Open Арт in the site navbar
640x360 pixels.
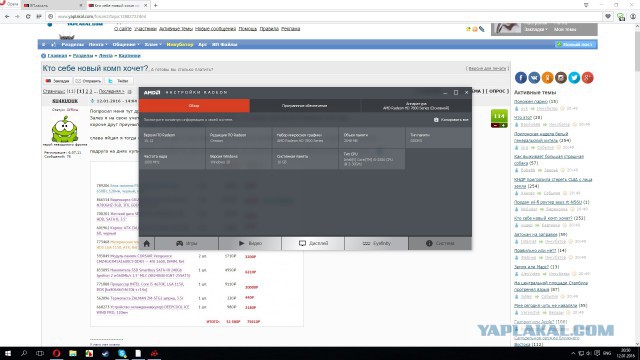coord(202,44)
